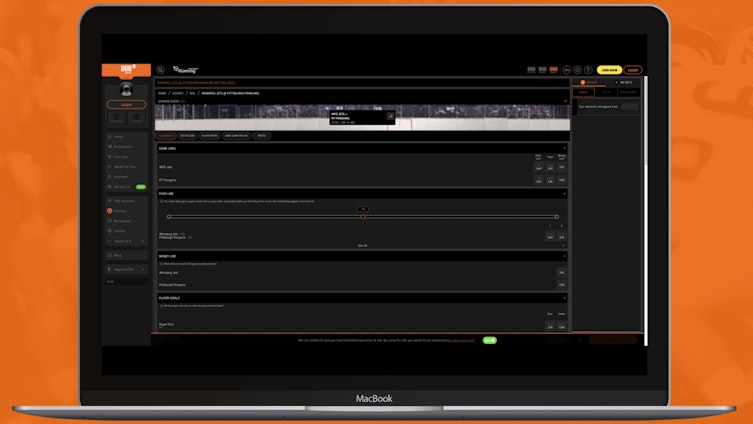
Task: Select PIT Penguins money line odds in Game Lines
Action: pos(561,181)
